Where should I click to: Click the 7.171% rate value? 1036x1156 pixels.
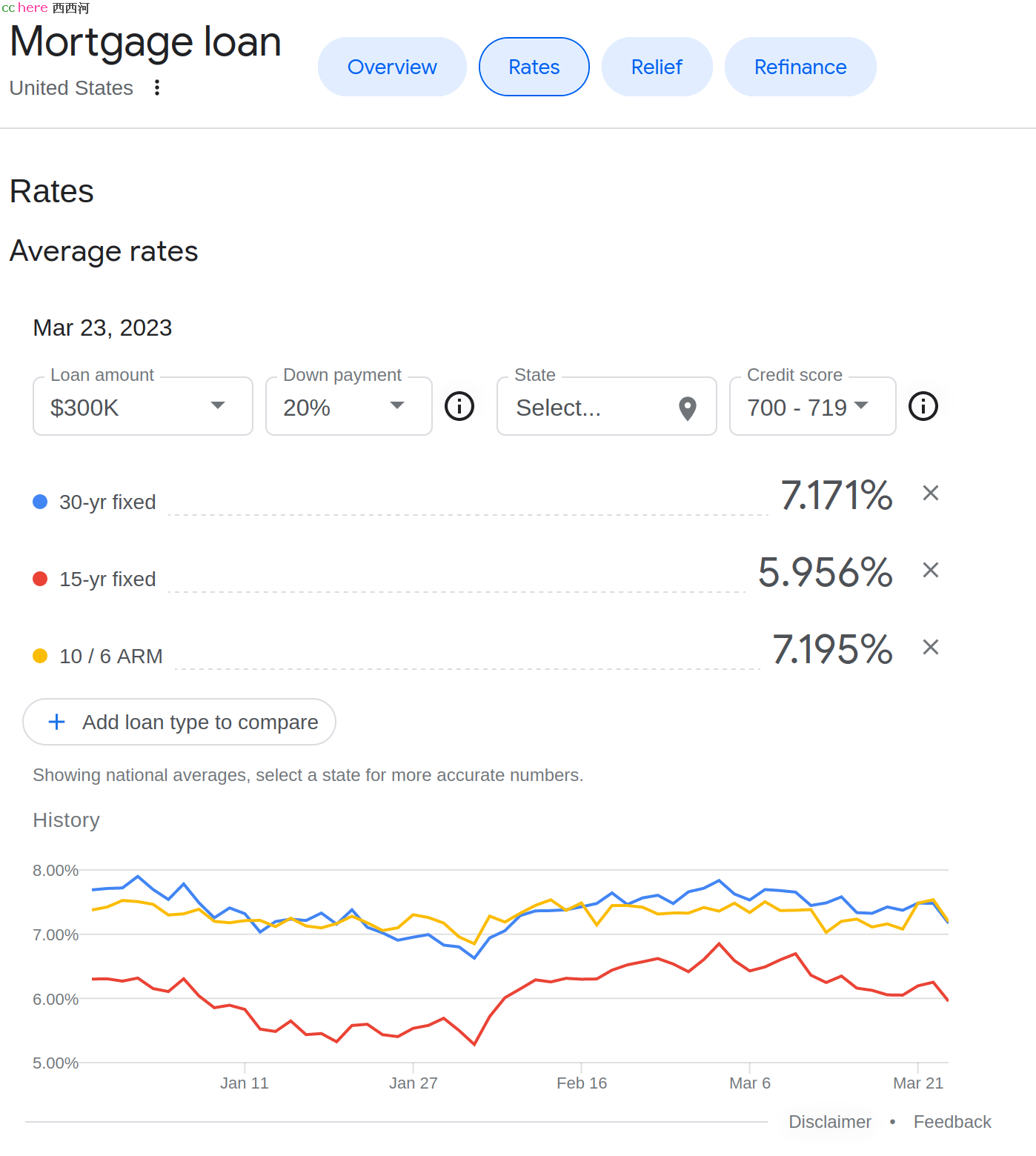(837, 495)
